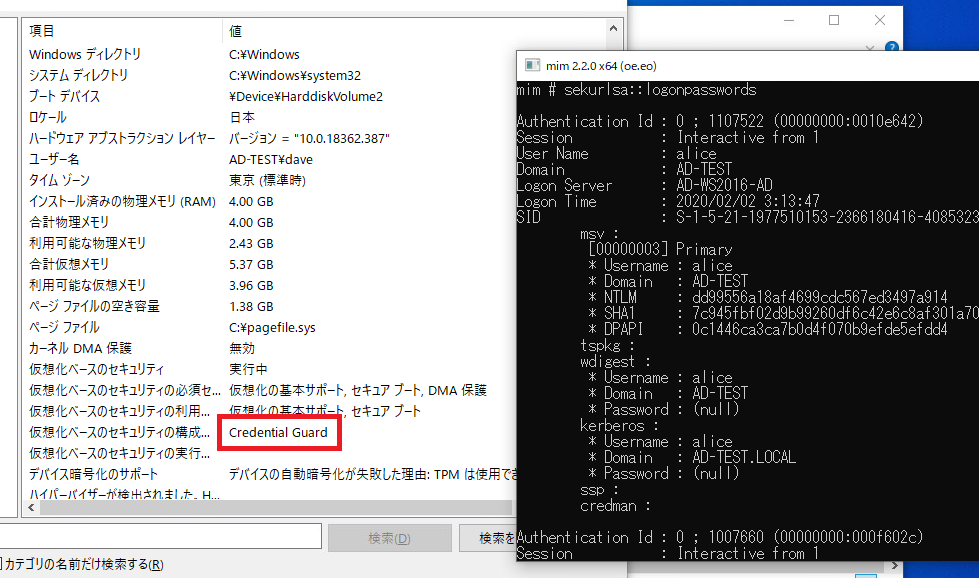Click the 東京 (標準時) value

(267, 180)
